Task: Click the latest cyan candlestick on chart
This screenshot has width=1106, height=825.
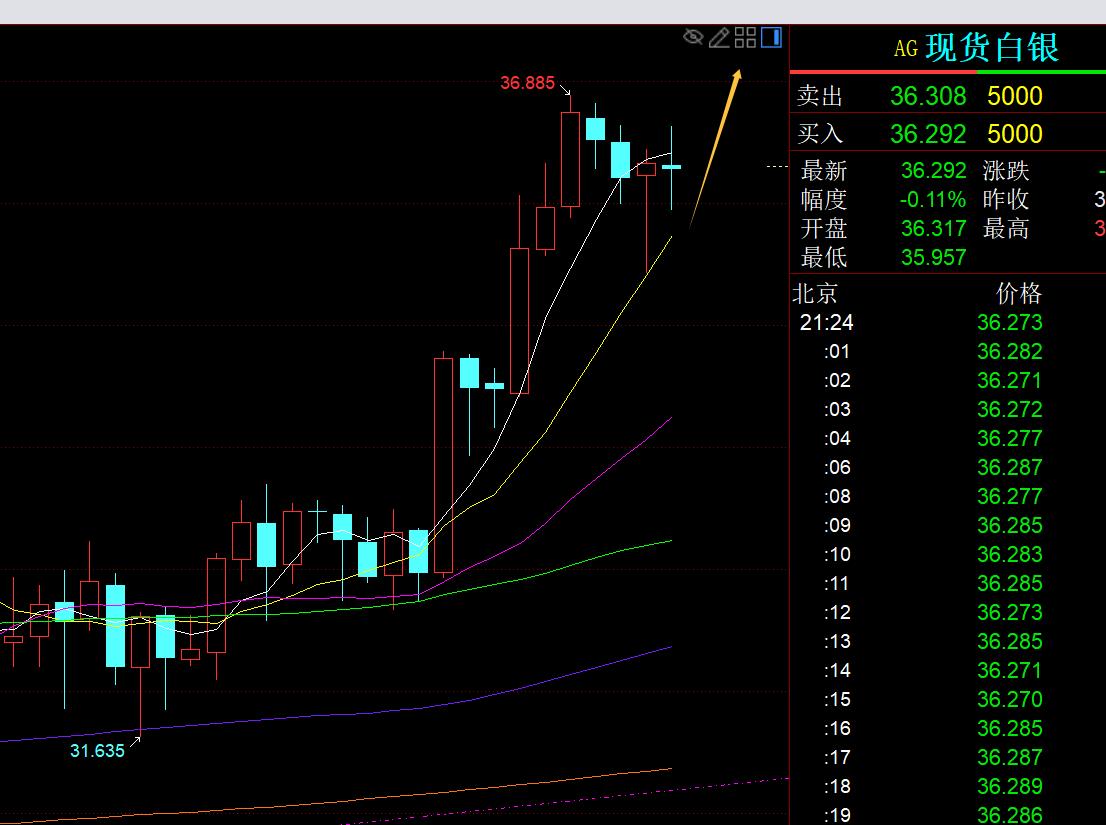Action: [671, 167]
